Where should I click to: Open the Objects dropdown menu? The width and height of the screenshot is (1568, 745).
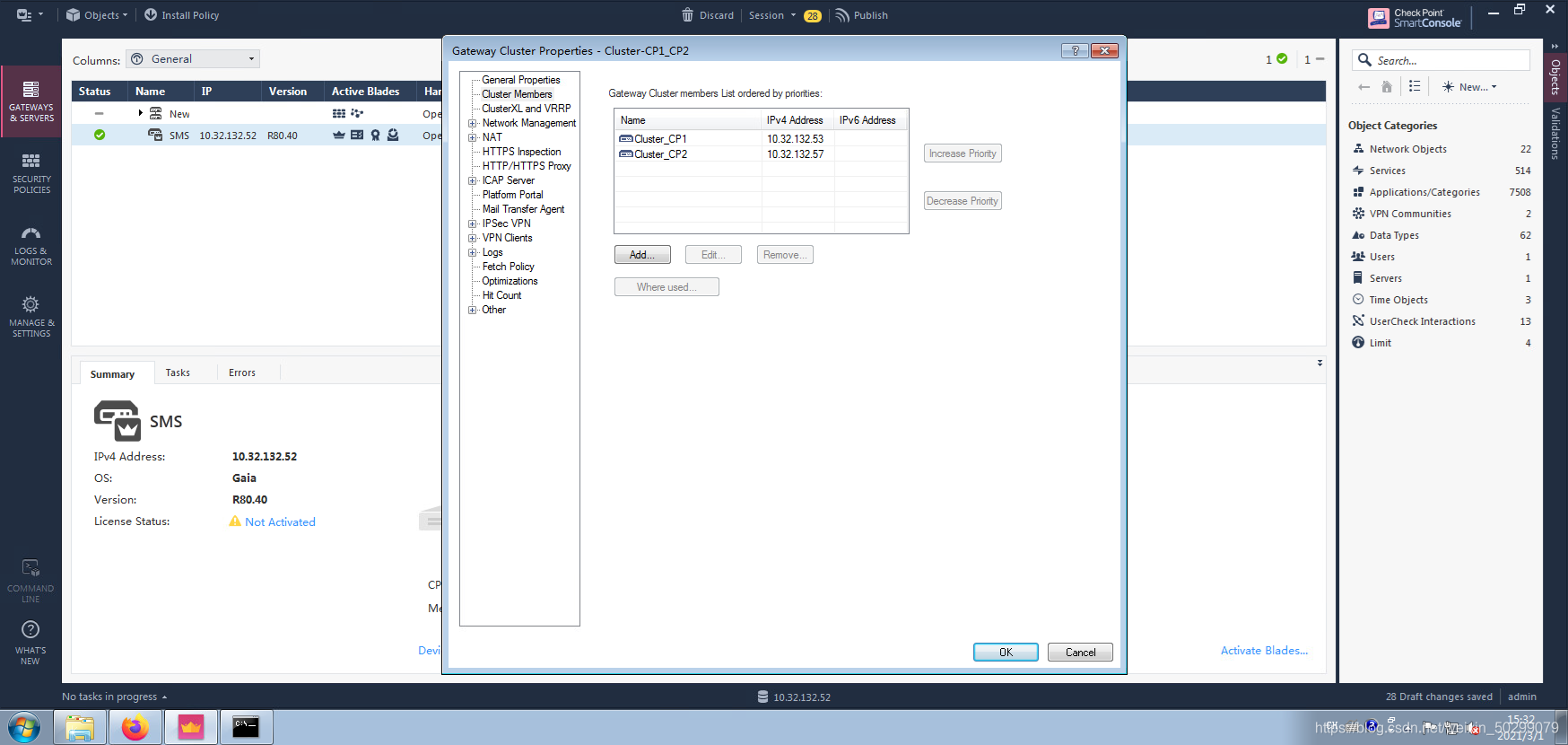point(97,15)
